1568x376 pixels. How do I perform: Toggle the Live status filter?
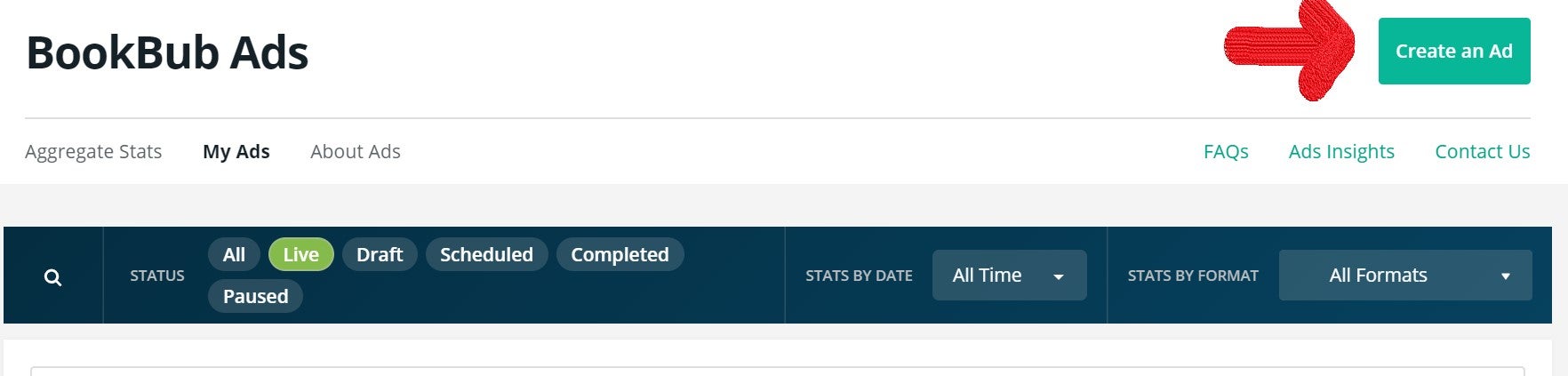click(x=300, y=255)
